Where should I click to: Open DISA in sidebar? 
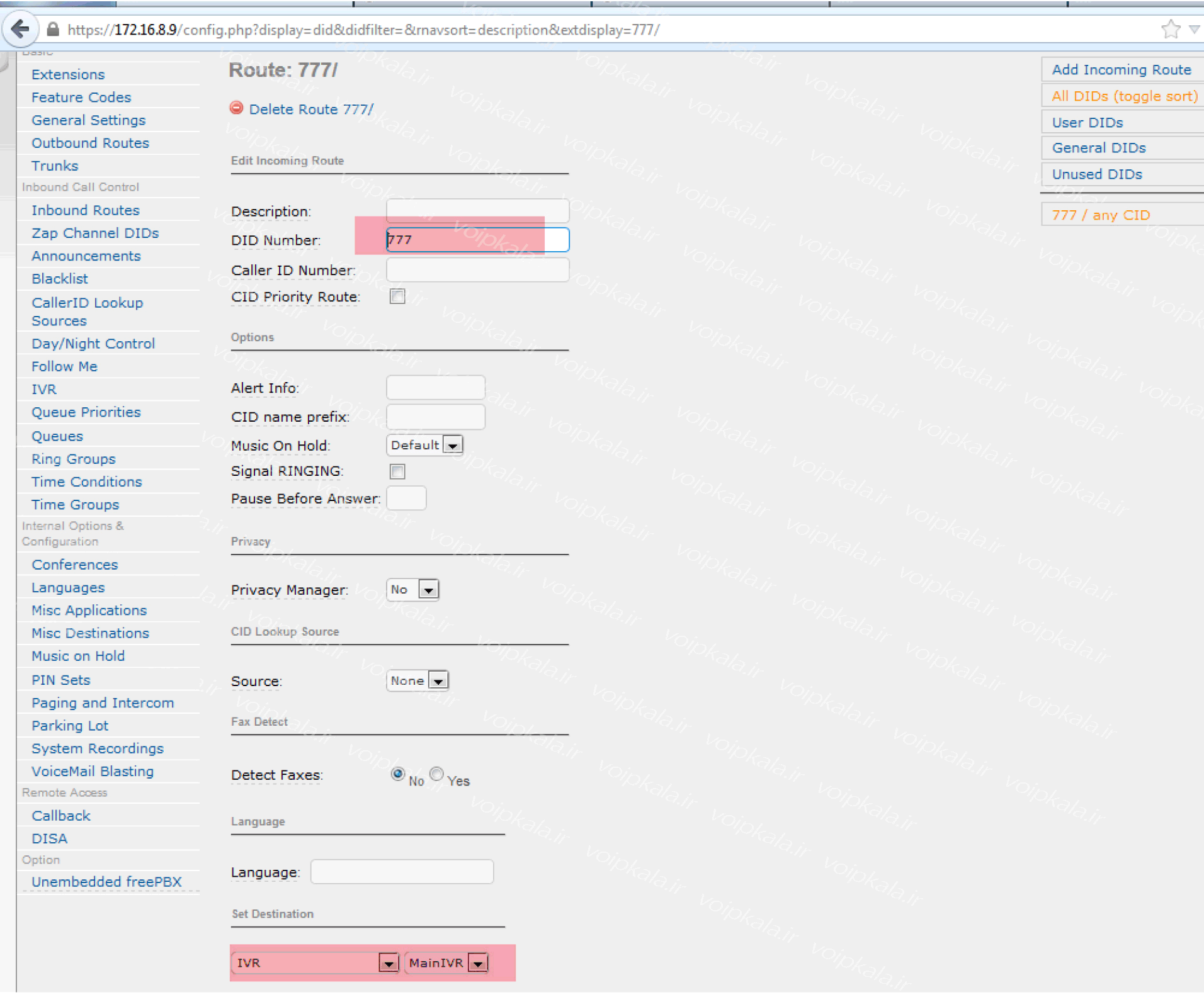point(50,839)
